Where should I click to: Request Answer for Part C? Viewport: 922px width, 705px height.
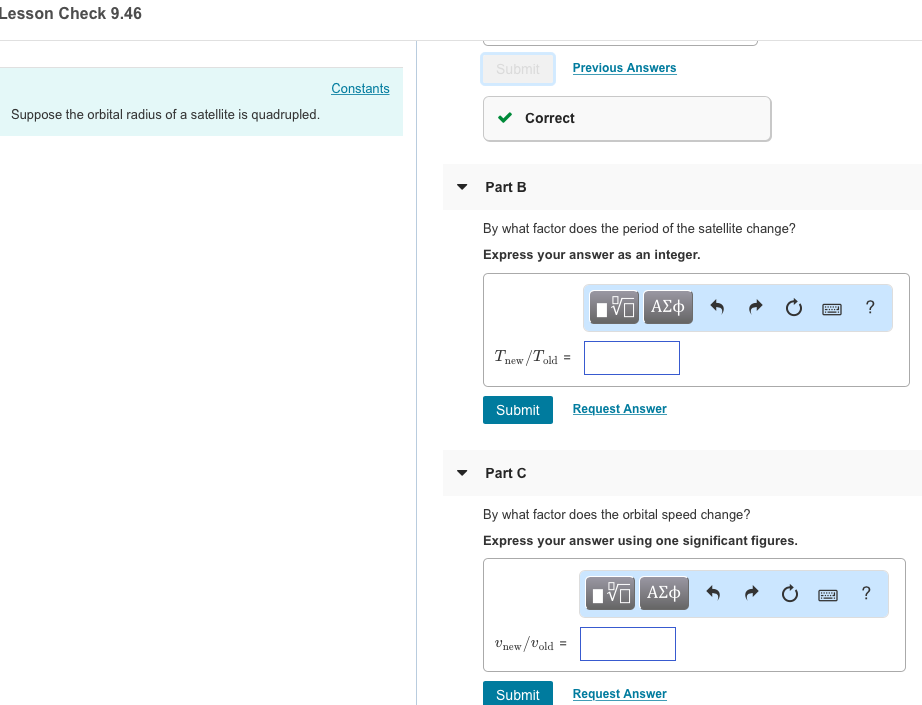(619, 693)
